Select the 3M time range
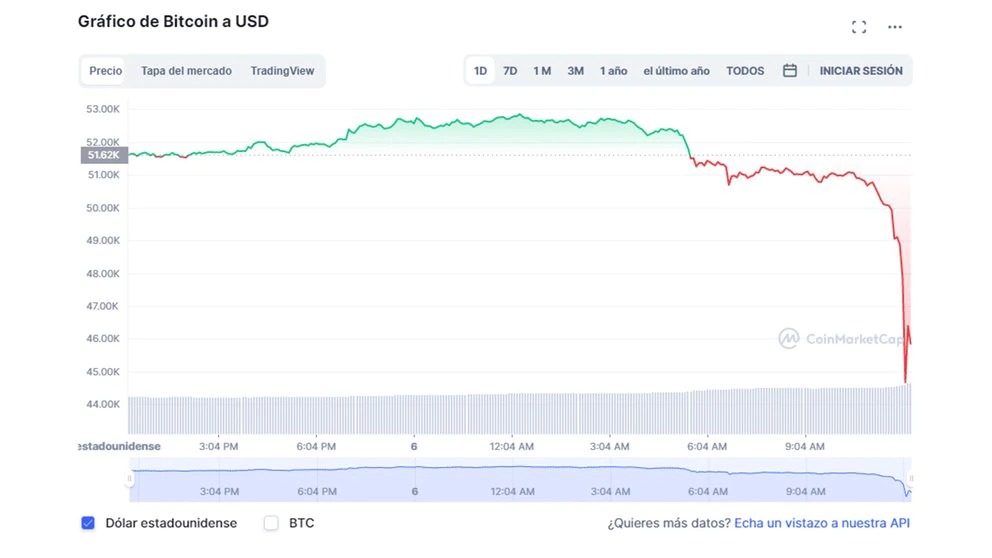992x558 pixels. 575,71
